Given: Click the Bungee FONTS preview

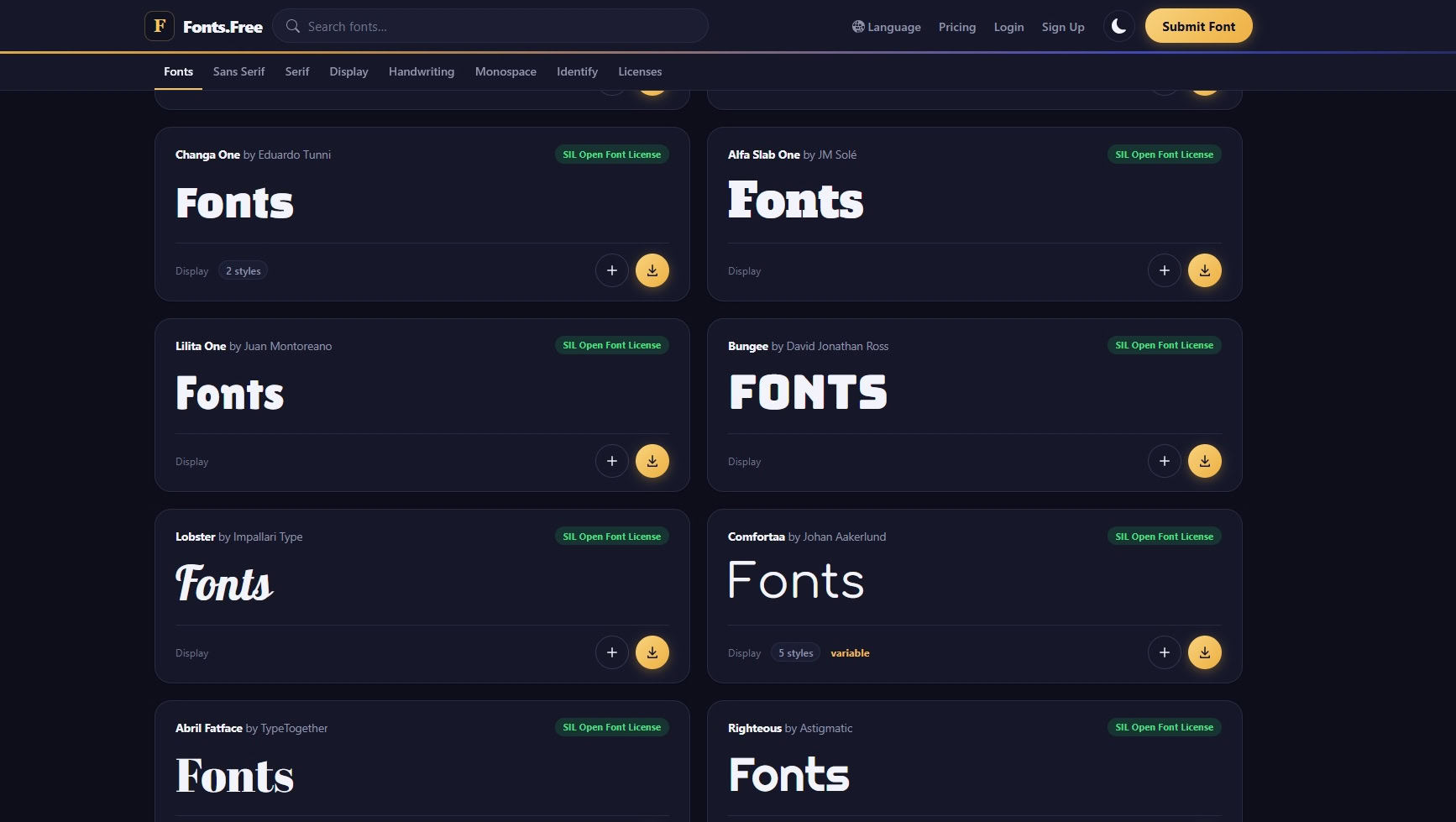Looking at the screenshot, I should pyautogui.click(x=808, y=392).
